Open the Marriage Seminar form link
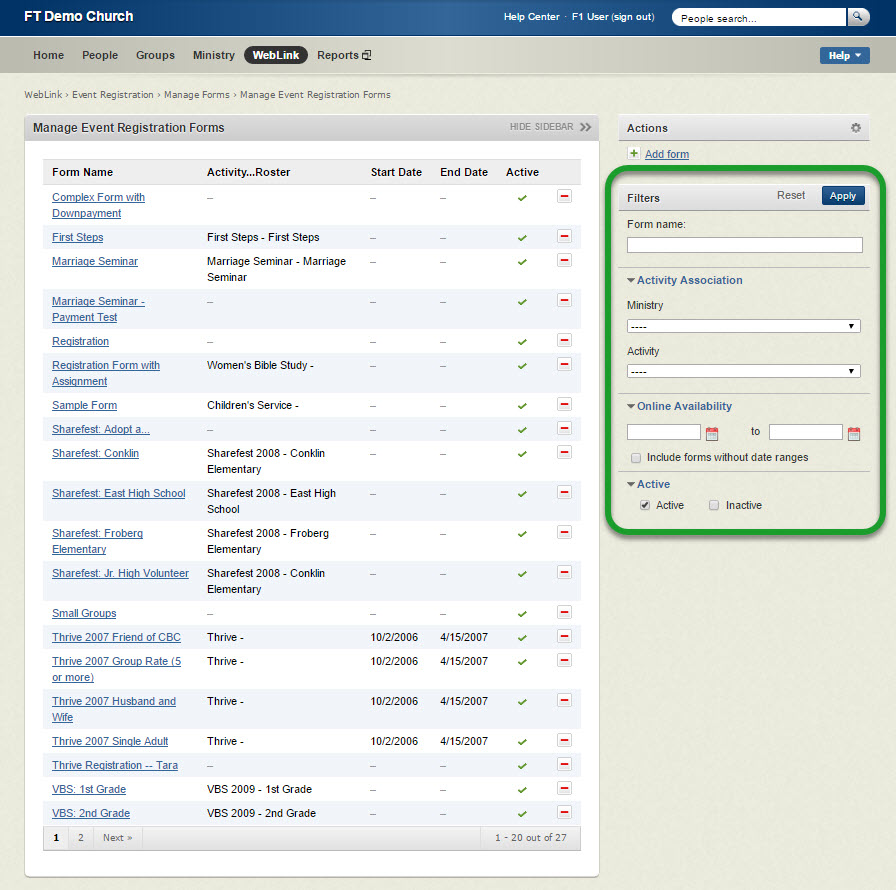Viewport: 896px width, 890px height. pyautogui.click(x=95, y=261)
